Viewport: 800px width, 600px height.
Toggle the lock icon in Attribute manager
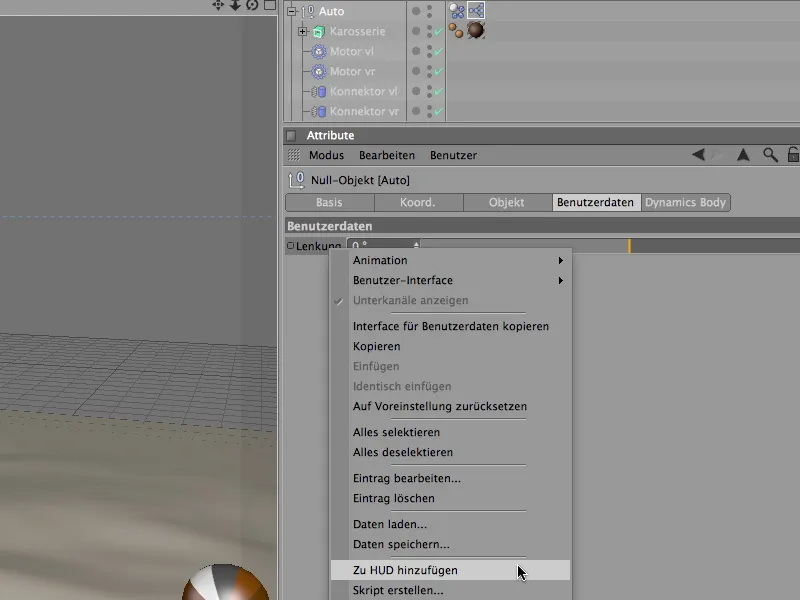click(x=793, y=155)
